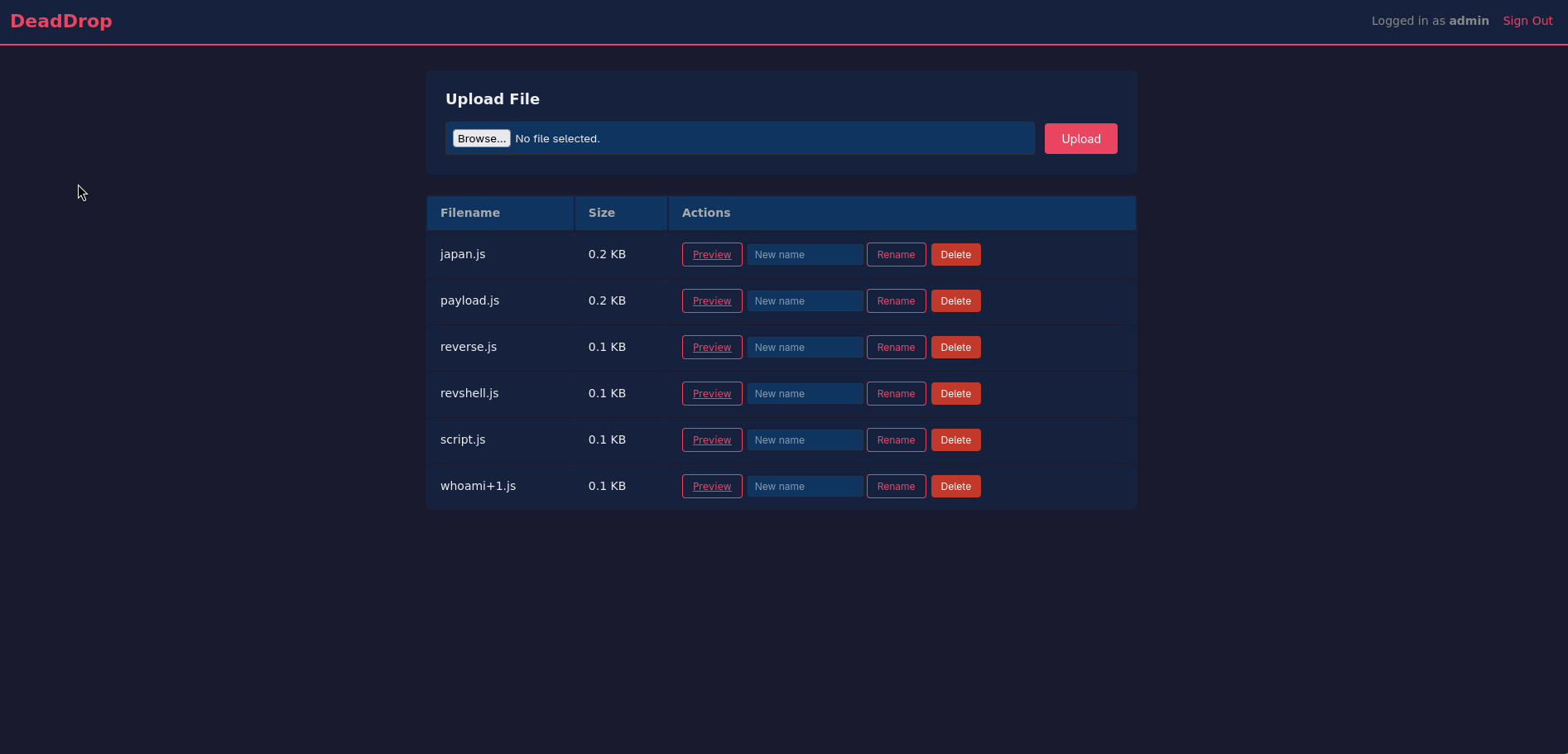Delete the whoami+1.js file
The height and width of the screenshot is (754, 1568).
[x=955, y=487]
